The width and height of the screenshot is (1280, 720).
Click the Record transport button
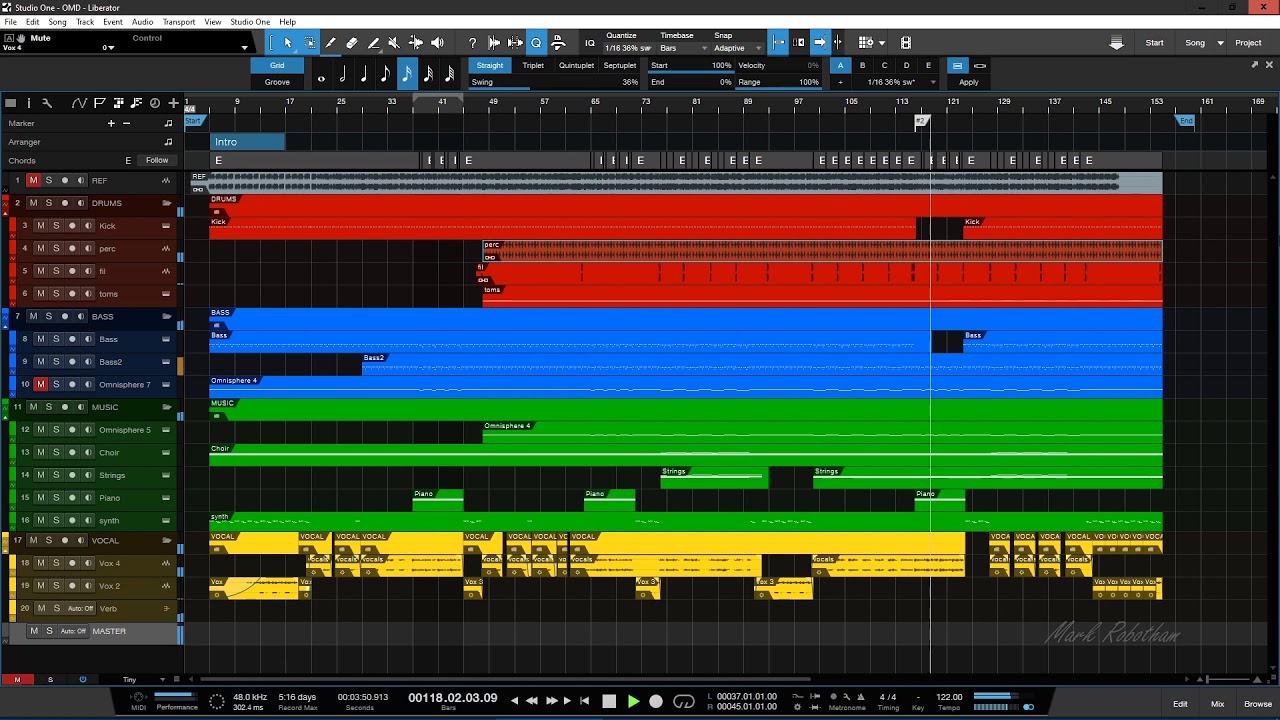[656, 702]
